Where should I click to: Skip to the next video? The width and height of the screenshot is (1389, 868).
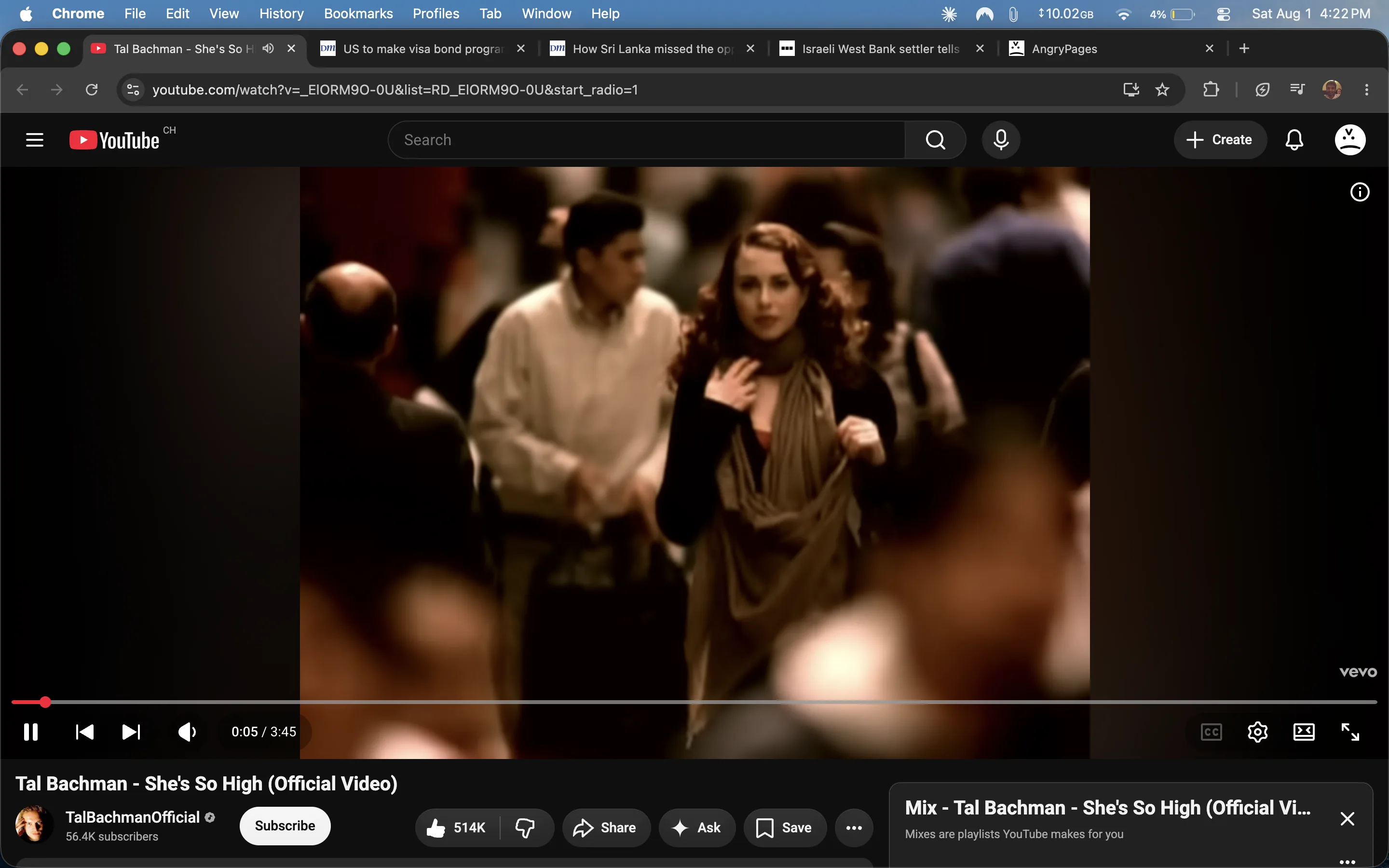pos(131,732)
